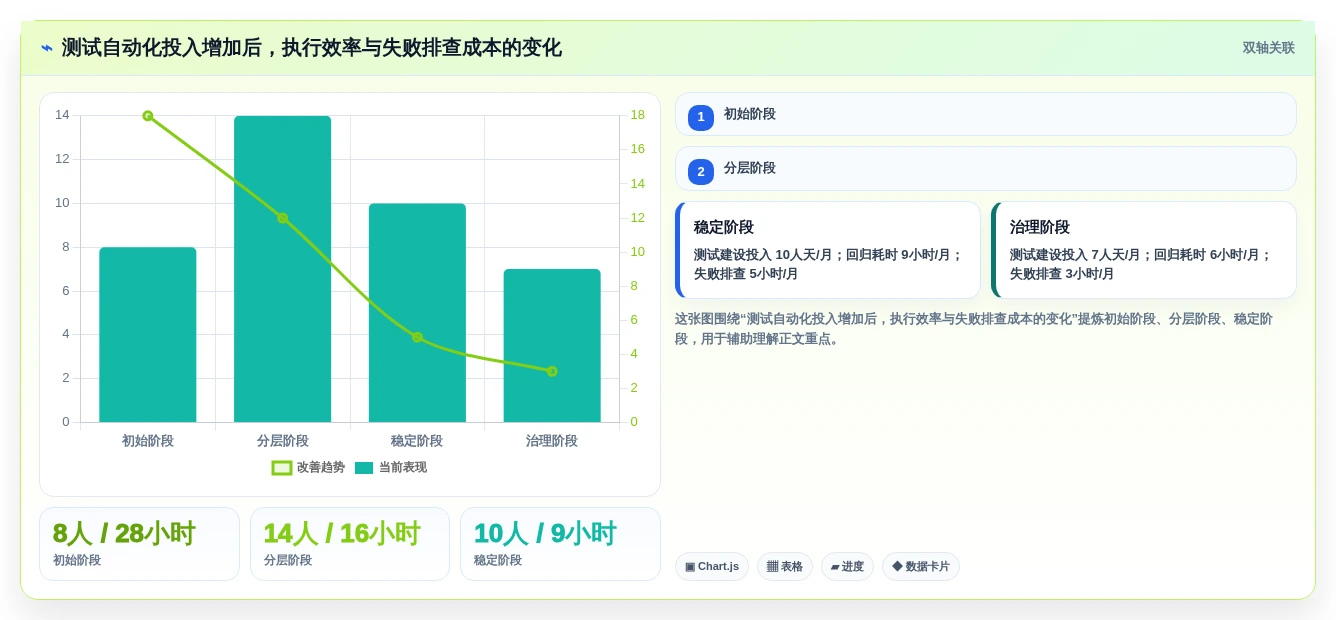Viewport: 1336px width, 620px height.
Task: Open the 稳定阶段 detail card
Action: point(828,250)
